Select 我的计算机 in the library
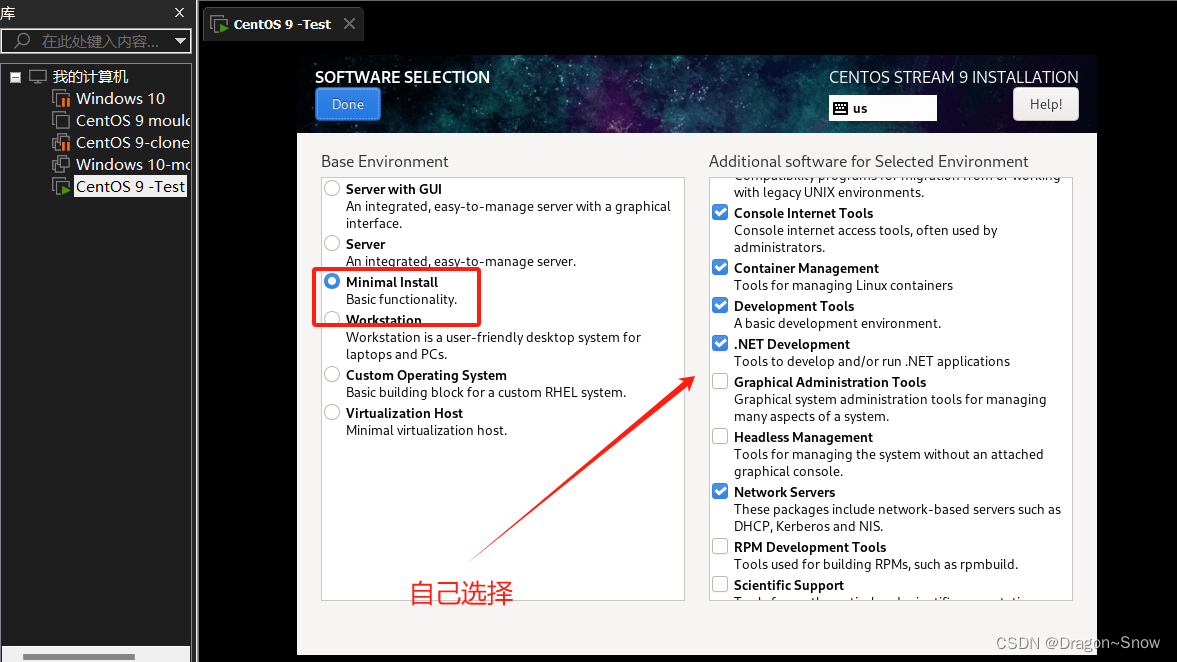 (x=90, y=77)
